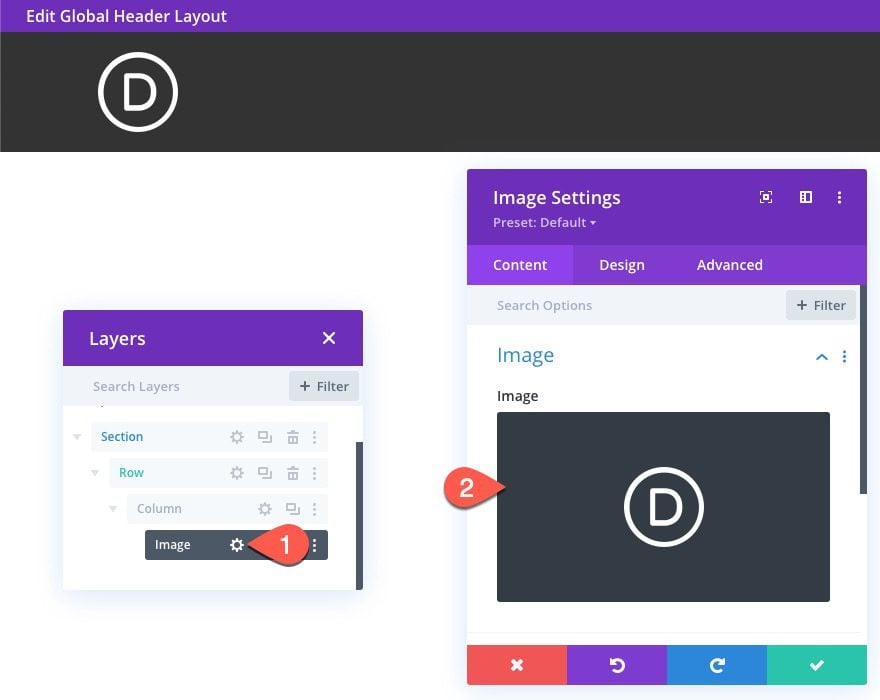The image size is (880, 700).
Task: Delete the Row layer with trash icon
Action: [292, 473]
